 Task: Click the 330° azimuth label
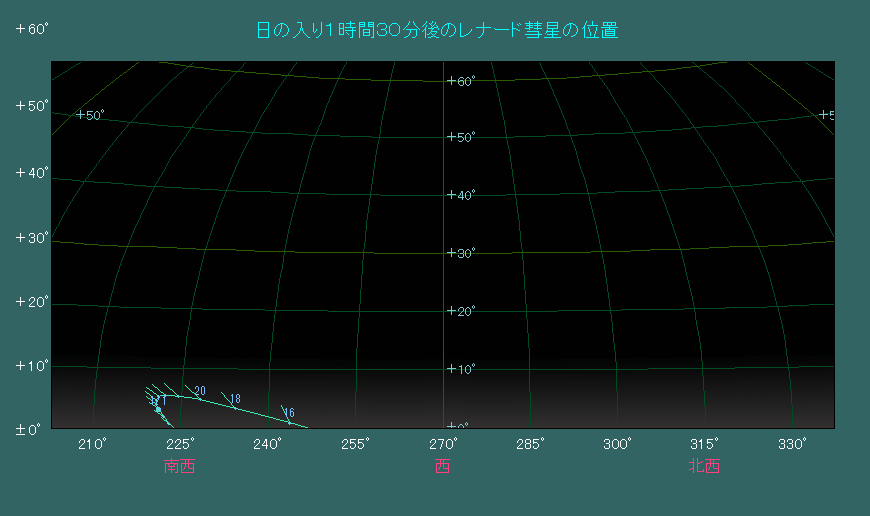coord(792,444)
